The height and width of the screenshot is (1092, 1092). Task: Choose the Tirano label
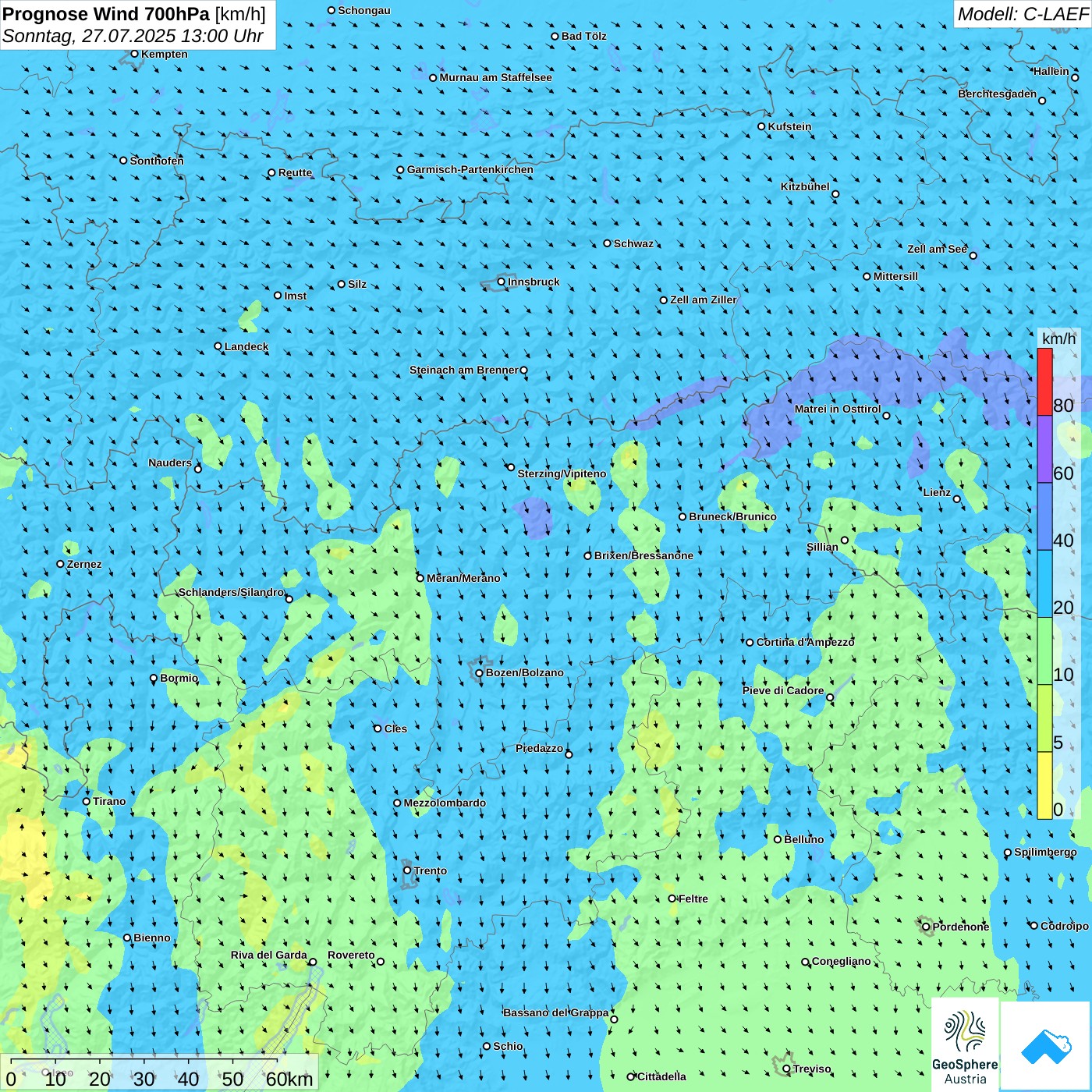pyautogui.click(x=109, y=801)
